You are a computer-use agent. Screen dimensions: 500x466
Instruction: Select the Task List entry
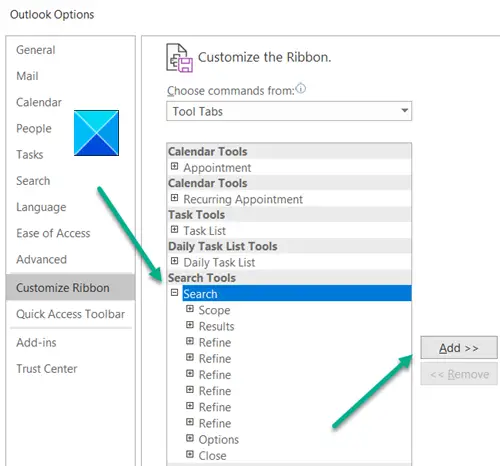tap(204, 231)
